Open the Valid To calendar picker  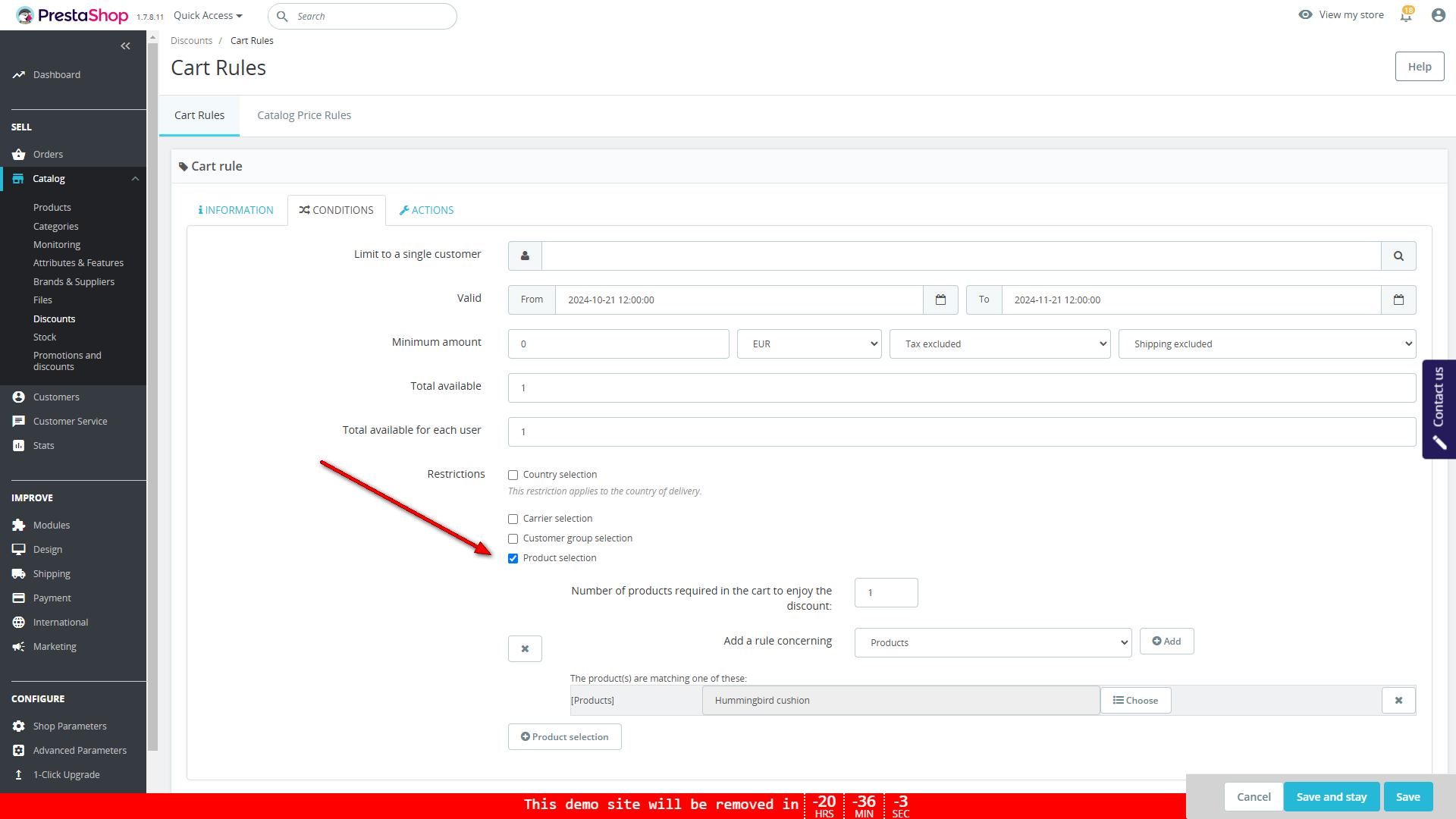[x=1398, y=300]
